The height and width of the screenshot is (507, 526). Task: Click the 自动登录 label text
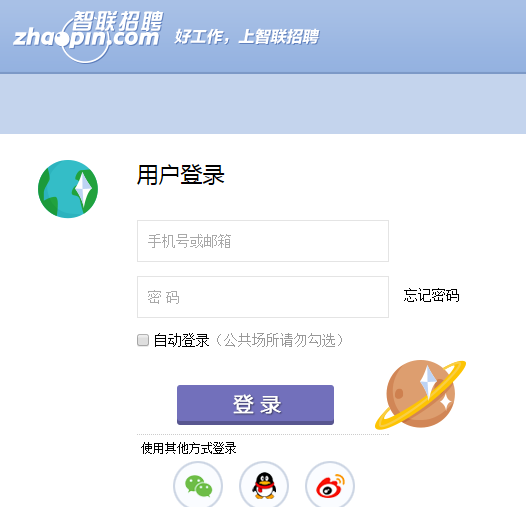(181, 340)
